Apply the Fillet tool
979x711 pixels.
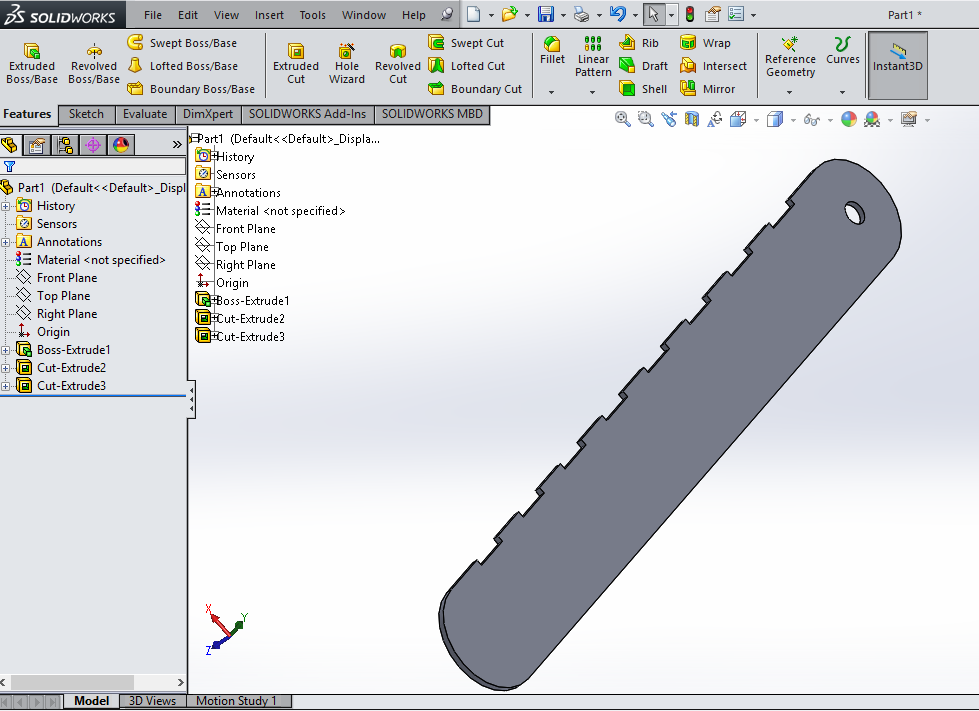pyautogui.click(x=552, y=50)
